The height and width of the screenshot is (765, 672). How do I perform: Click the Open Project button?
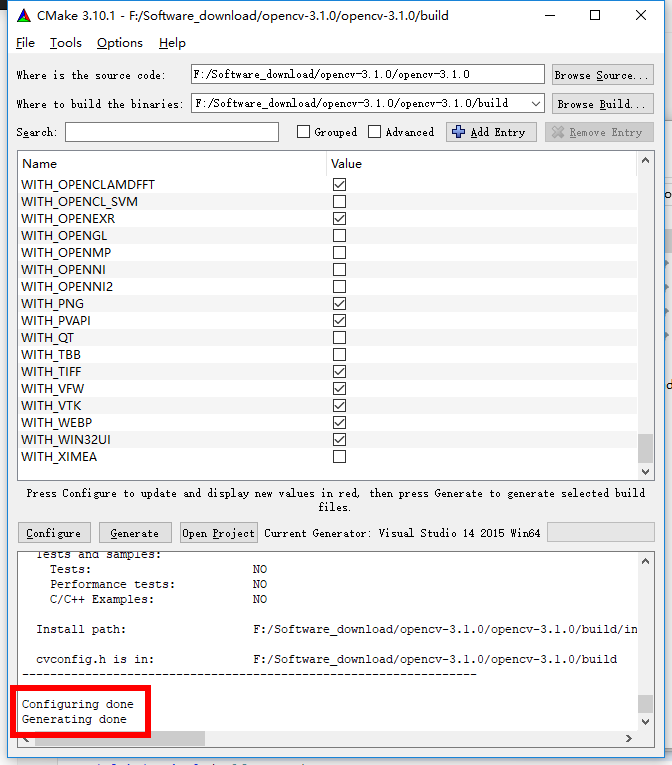(219, 533)
